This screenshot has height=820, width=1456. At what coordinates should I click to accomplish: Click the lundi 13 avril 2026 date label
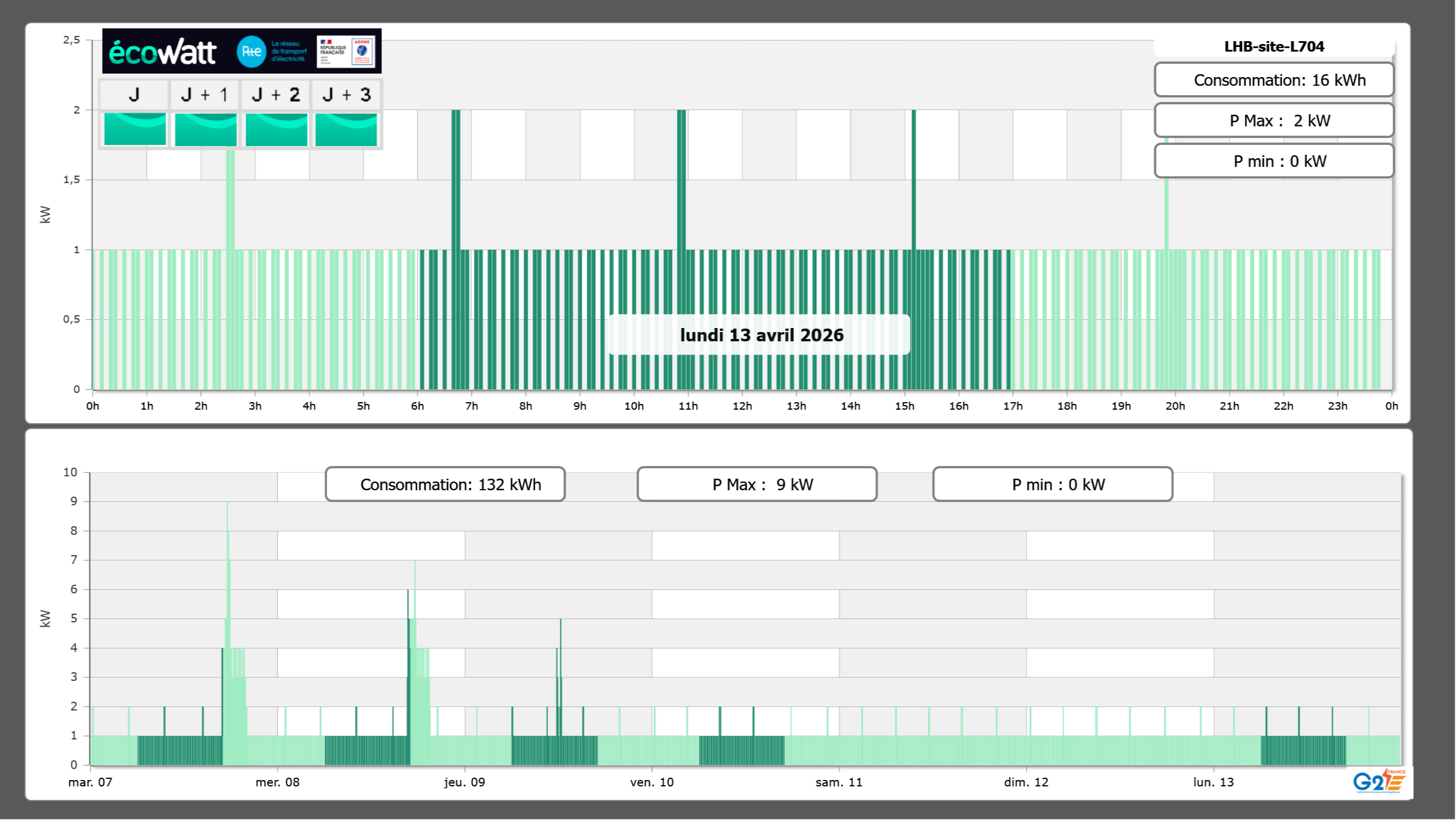click(761, 335)
